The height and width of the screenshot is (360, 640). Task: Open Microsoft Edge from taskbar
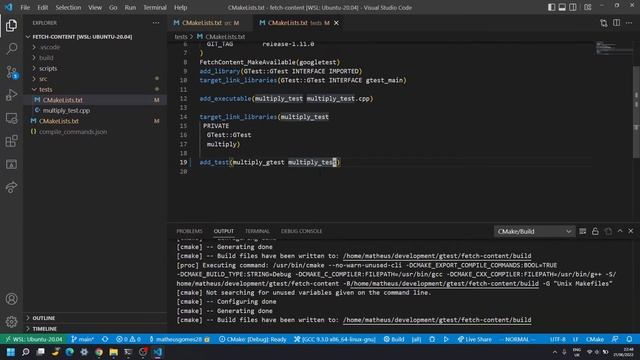(x=69, y=352)
